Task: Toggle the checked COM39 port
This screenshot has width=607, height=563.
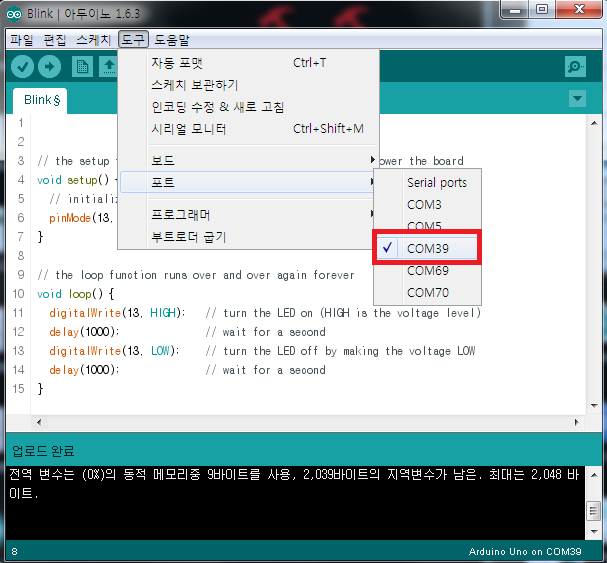Action: 427,248
